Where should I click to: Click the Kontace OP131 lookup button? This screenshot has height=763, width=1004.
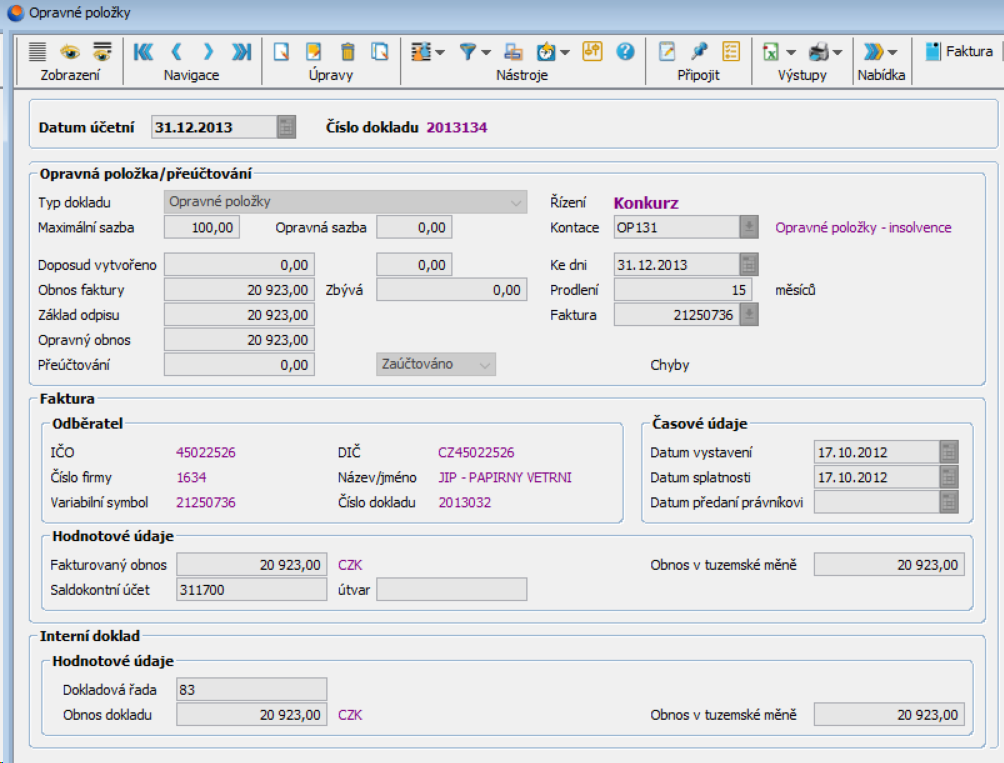pos(748,228)
